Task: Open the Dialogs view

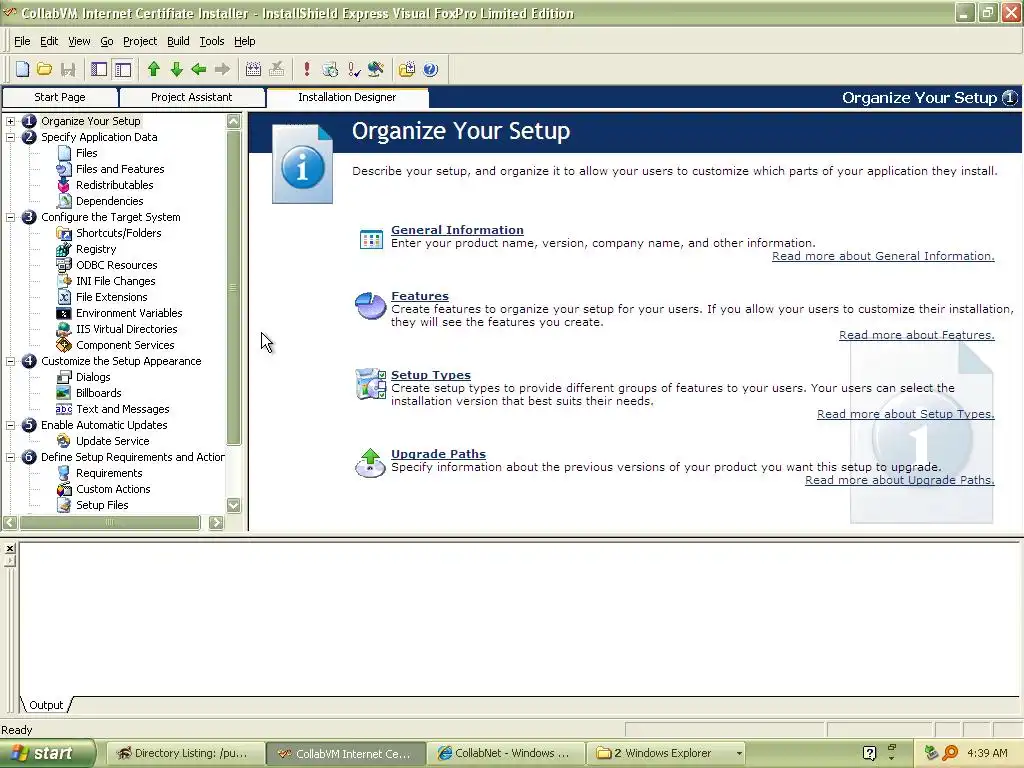Action: click(93, 377)
